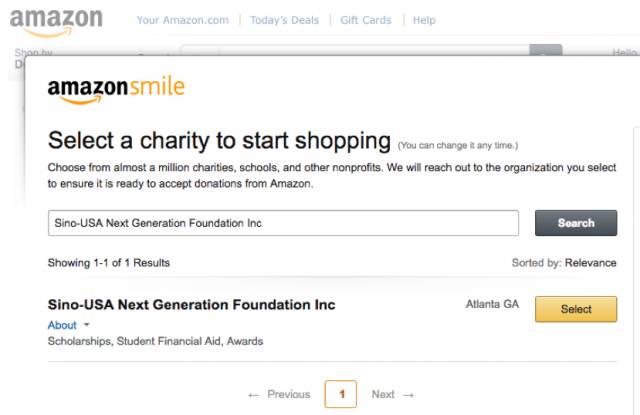
Task: Open the Sino-USA Next Generation Foundation Inc title
Action: (x=191, y=304)
